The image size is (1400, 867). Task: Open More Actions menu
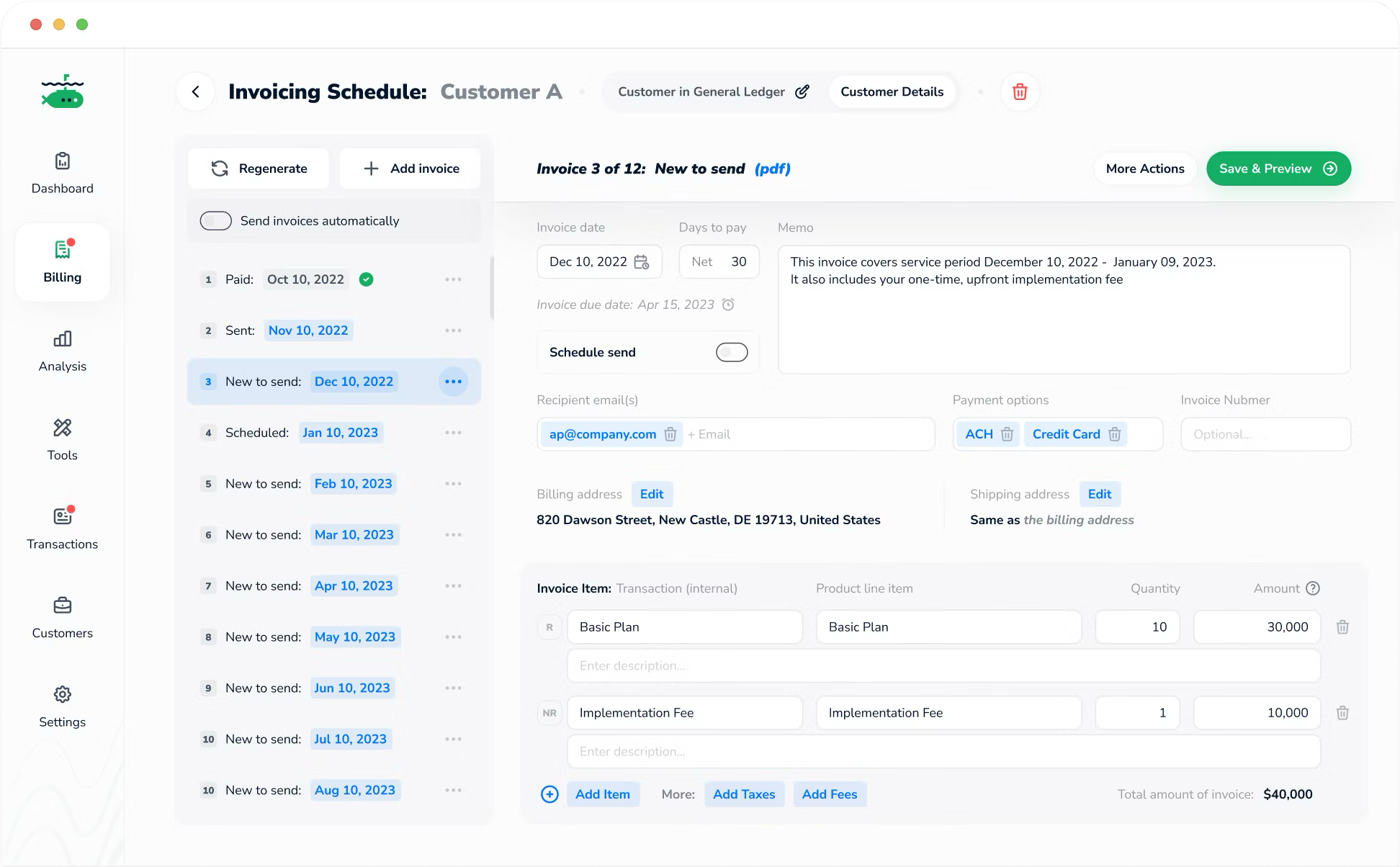1144,169
